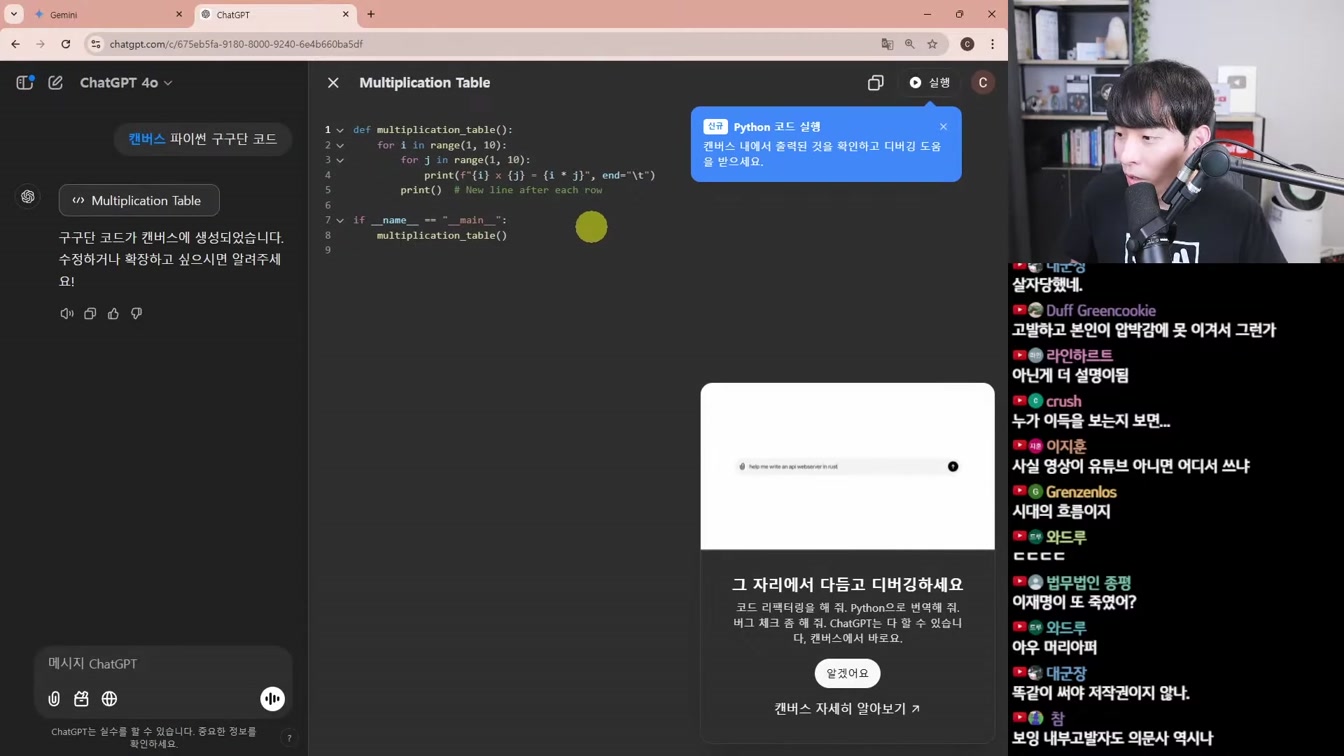Collapse code fold arrow on line 7

pos(340,220)
